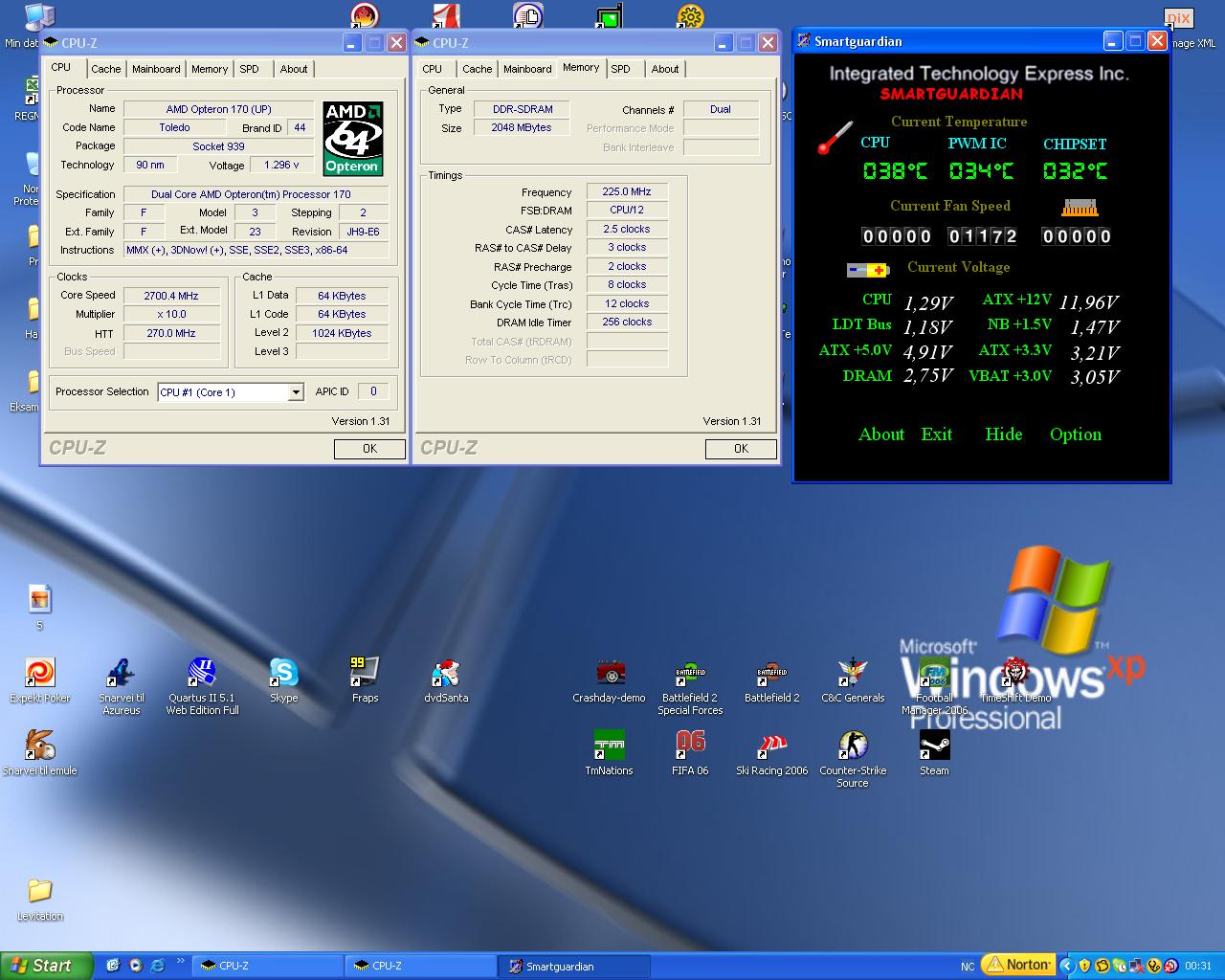This screenshot has height=980, width=1225.
Task: Click the thermometer icon in Smartguardian
Action: [835, 137]
